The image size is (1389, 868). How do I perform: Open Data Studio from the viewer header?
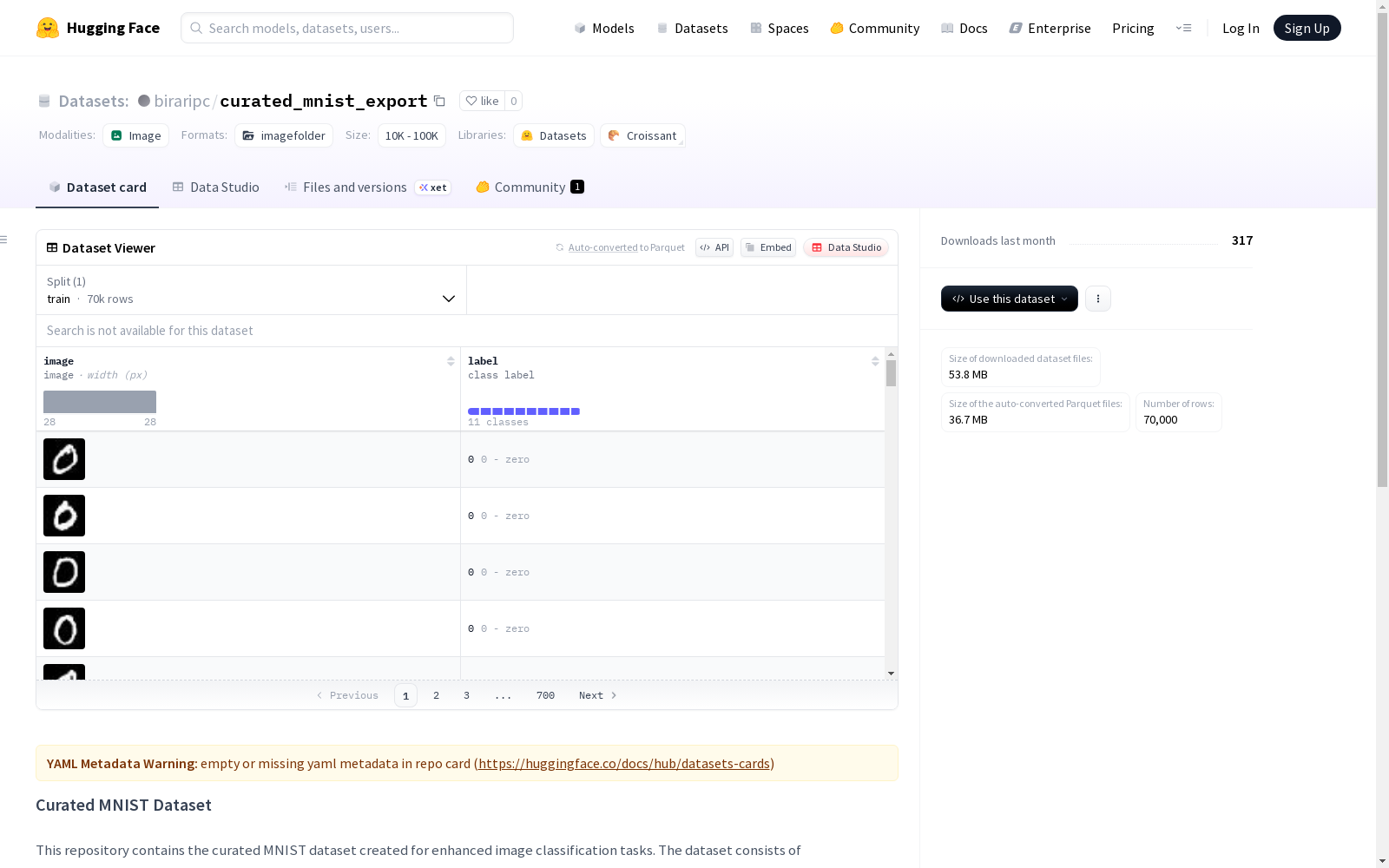point(846,247)
